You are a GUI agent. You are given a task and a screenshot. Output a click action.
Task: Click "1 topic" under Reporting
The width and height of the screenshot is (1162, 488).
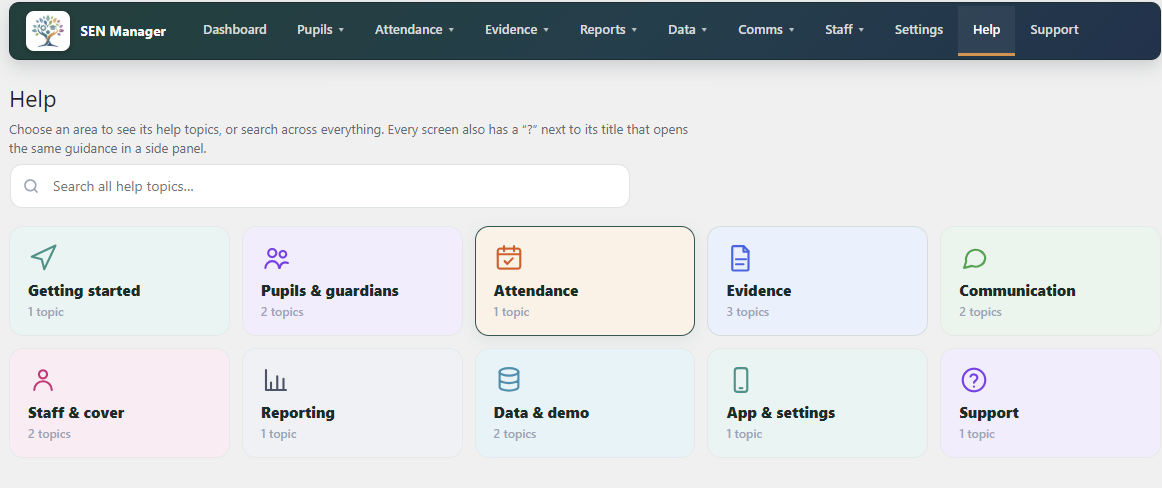pos(279,434)
